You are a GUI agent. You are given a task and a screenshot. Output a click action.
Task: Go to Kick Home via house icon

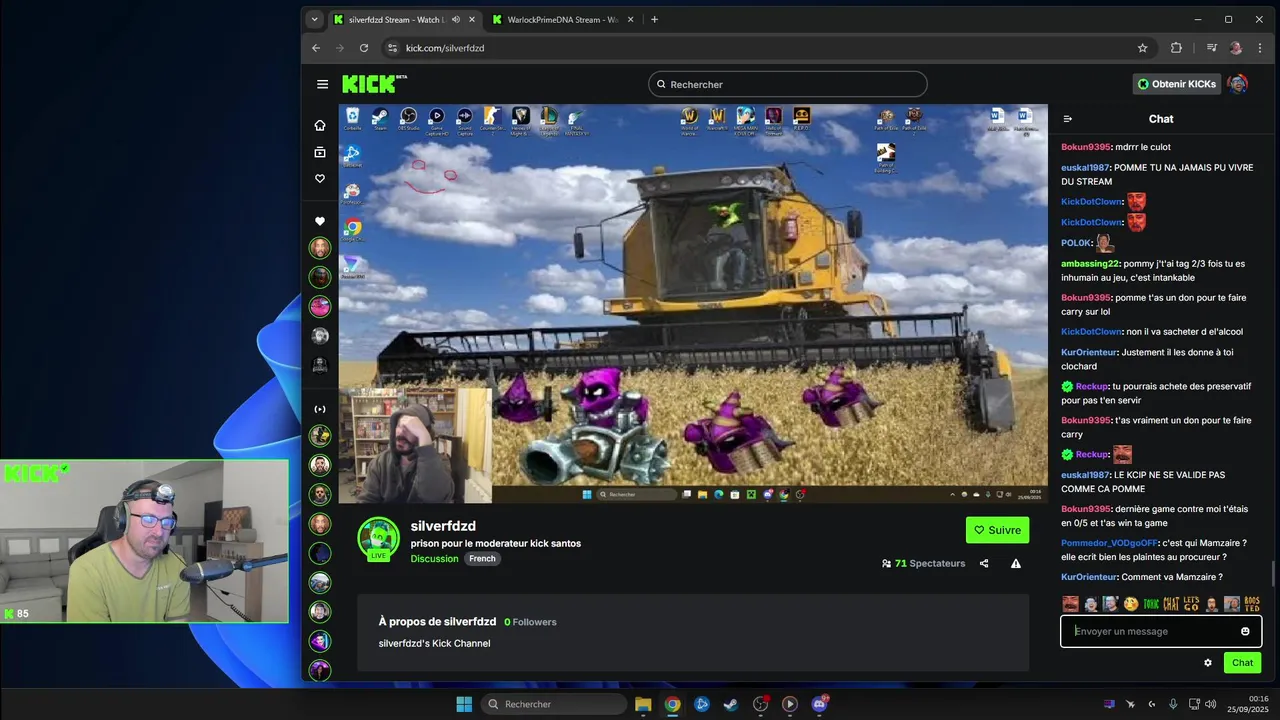point(320,125)
